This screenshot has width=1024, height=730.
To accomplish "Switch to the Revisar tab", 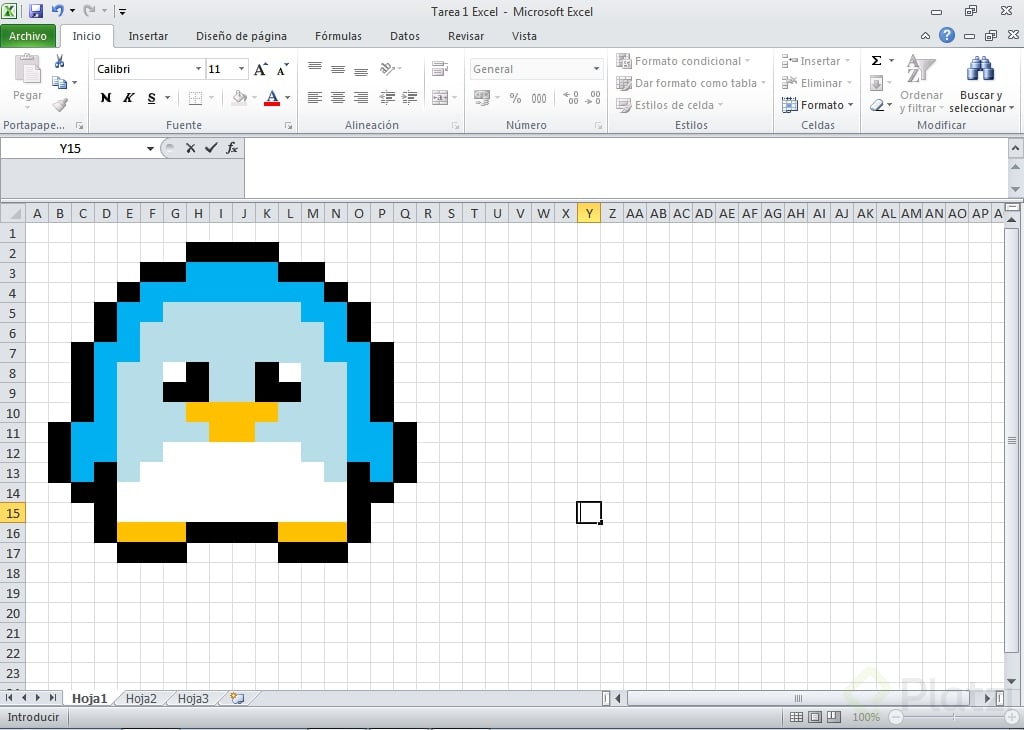I will tap(466, 36).
